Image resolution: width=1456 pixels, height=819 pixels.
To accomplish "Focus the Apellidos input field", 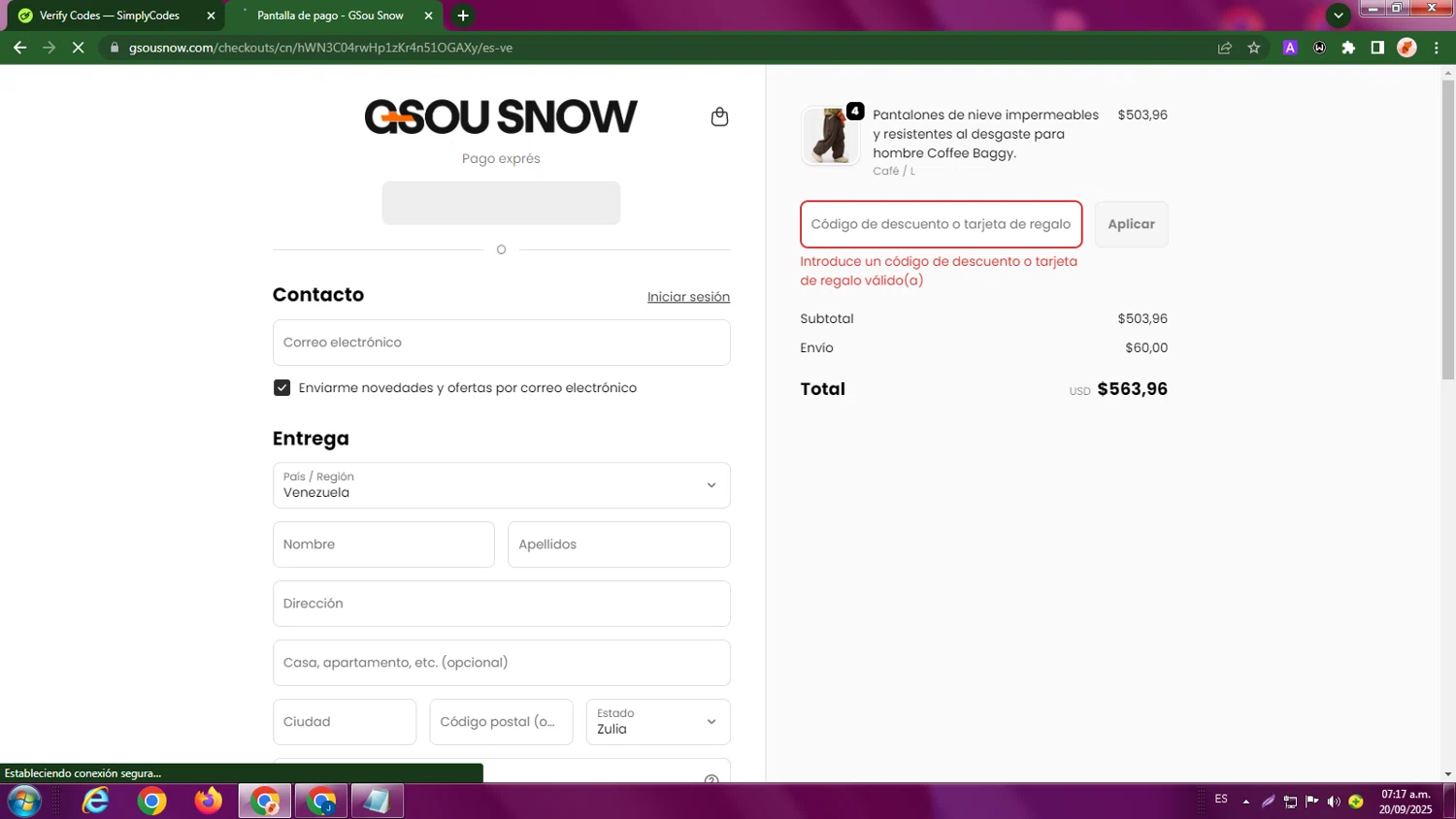I will coord(618,544).
